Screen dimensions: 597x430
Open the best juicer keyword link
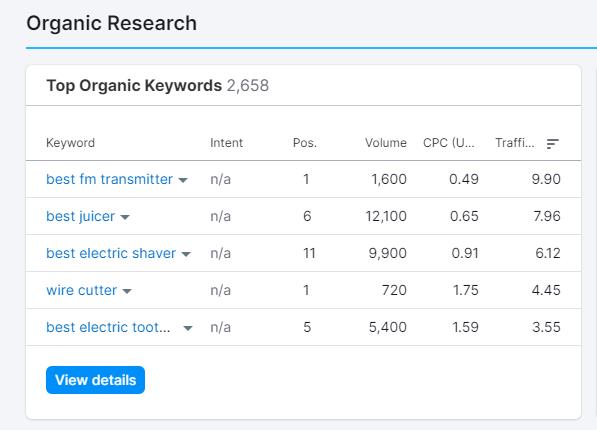click(80, 216)
